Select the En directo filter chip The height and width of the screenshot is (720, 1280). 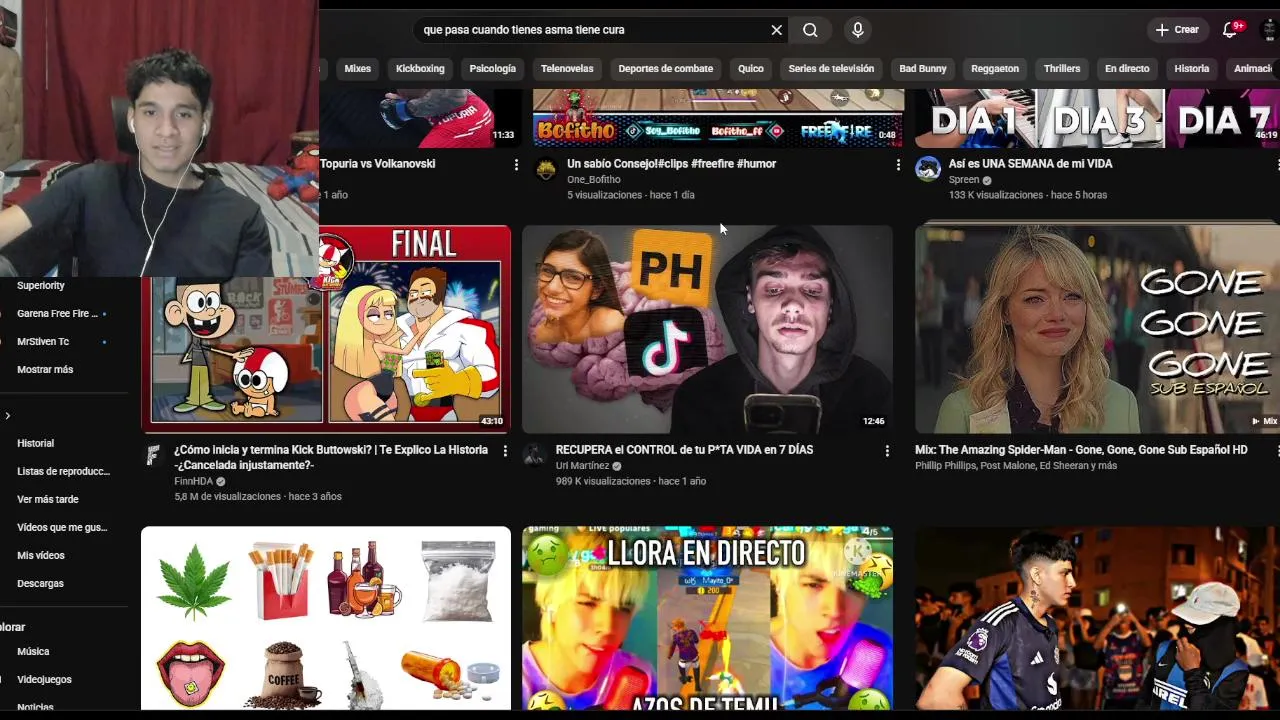[x=1127, y=69]
